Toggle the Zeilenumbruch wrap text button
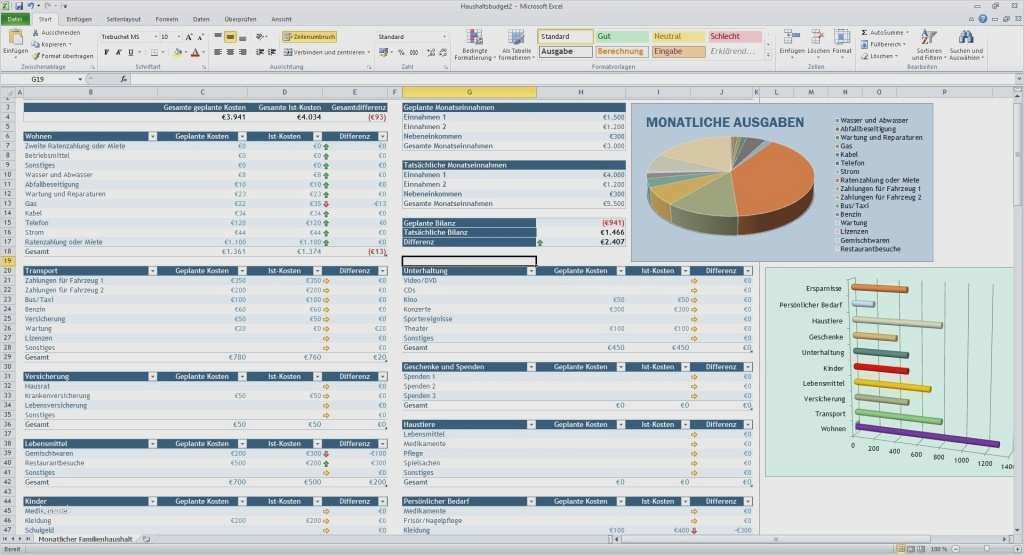This screenshot has width=1024, height=555. (x=310, y=37)
